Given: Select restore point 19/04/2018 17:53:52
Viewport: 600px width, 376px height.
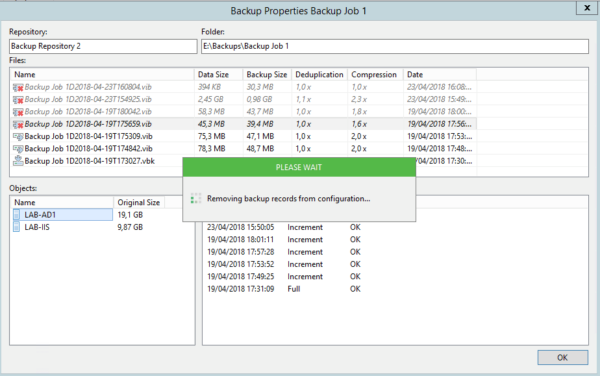Looking at the screenshot, I should [241, 264].
